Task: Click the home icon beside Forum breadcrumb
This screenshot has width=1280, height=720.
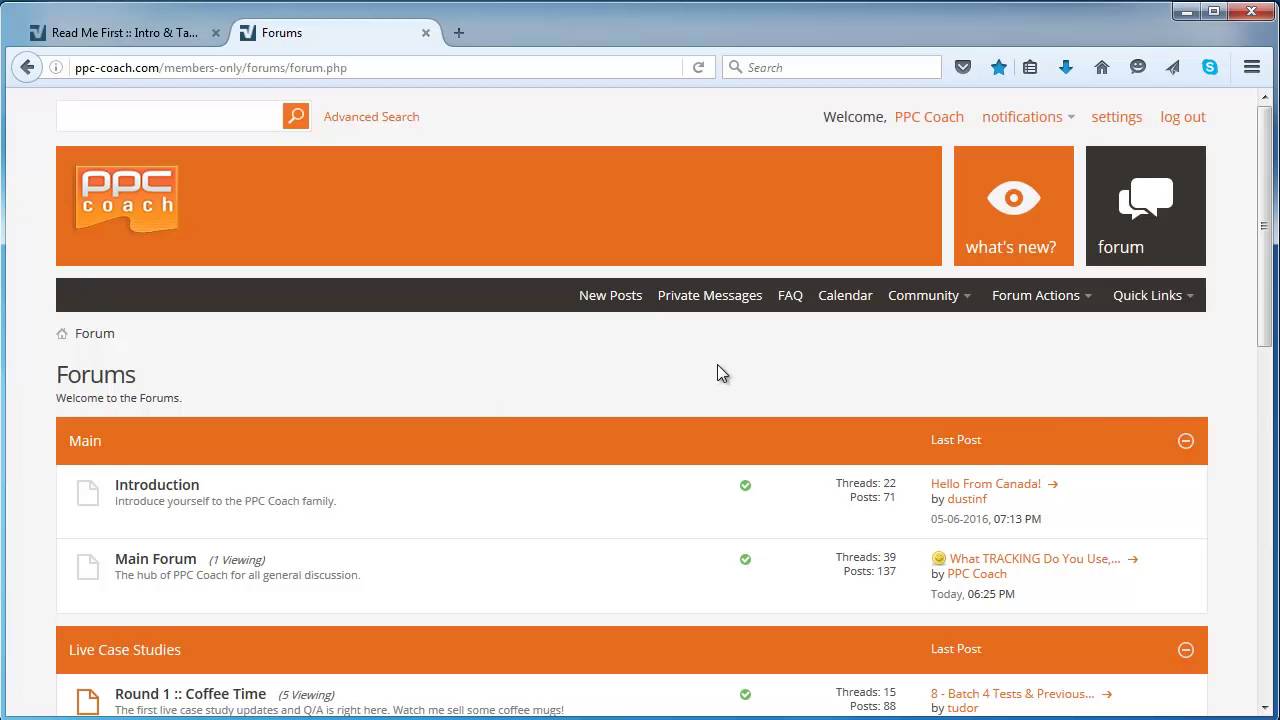Action: 62,334
